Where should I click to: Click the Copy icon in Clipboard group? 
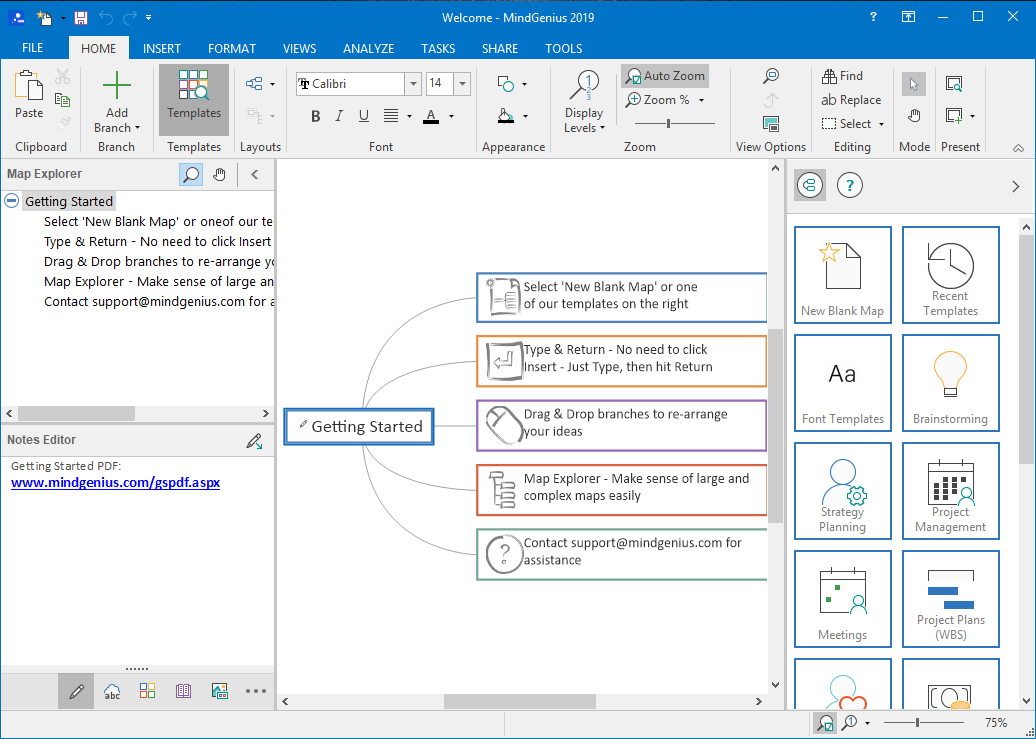pyautogui.click(x=63, y=100)
